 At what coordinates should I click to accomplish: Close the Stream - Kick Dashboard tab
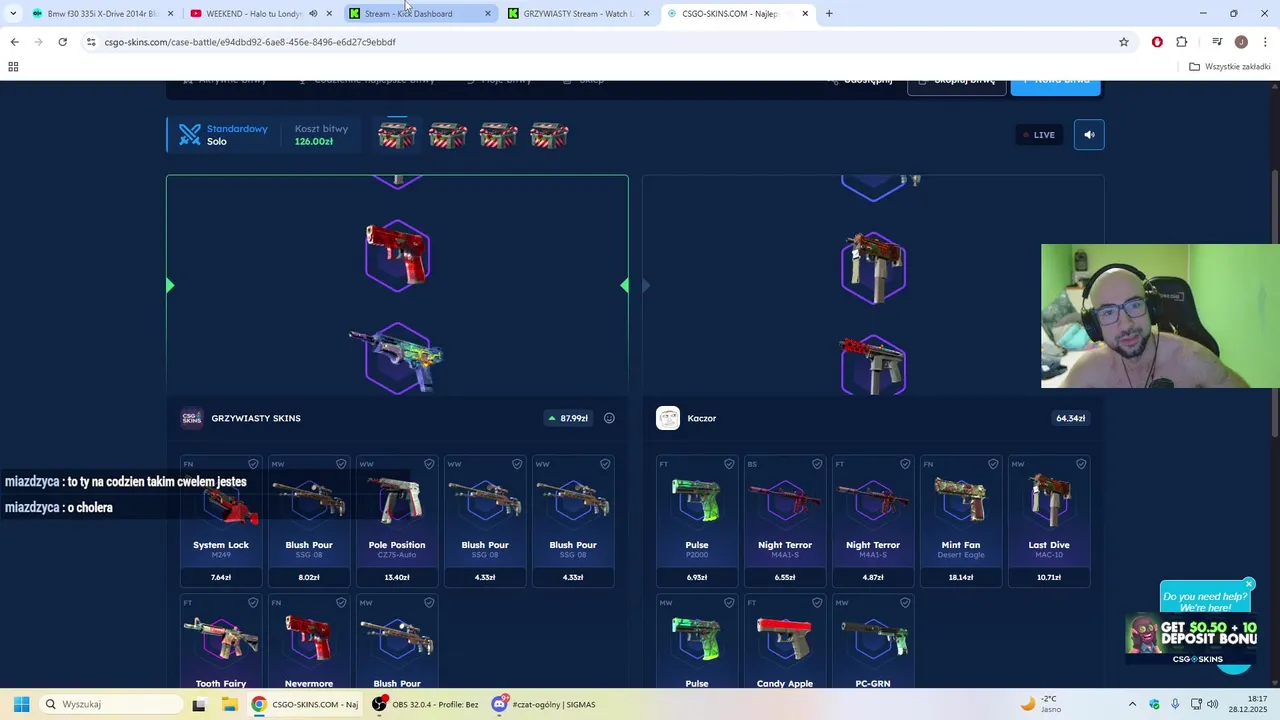pyautogui.click(x=488, y=14)
